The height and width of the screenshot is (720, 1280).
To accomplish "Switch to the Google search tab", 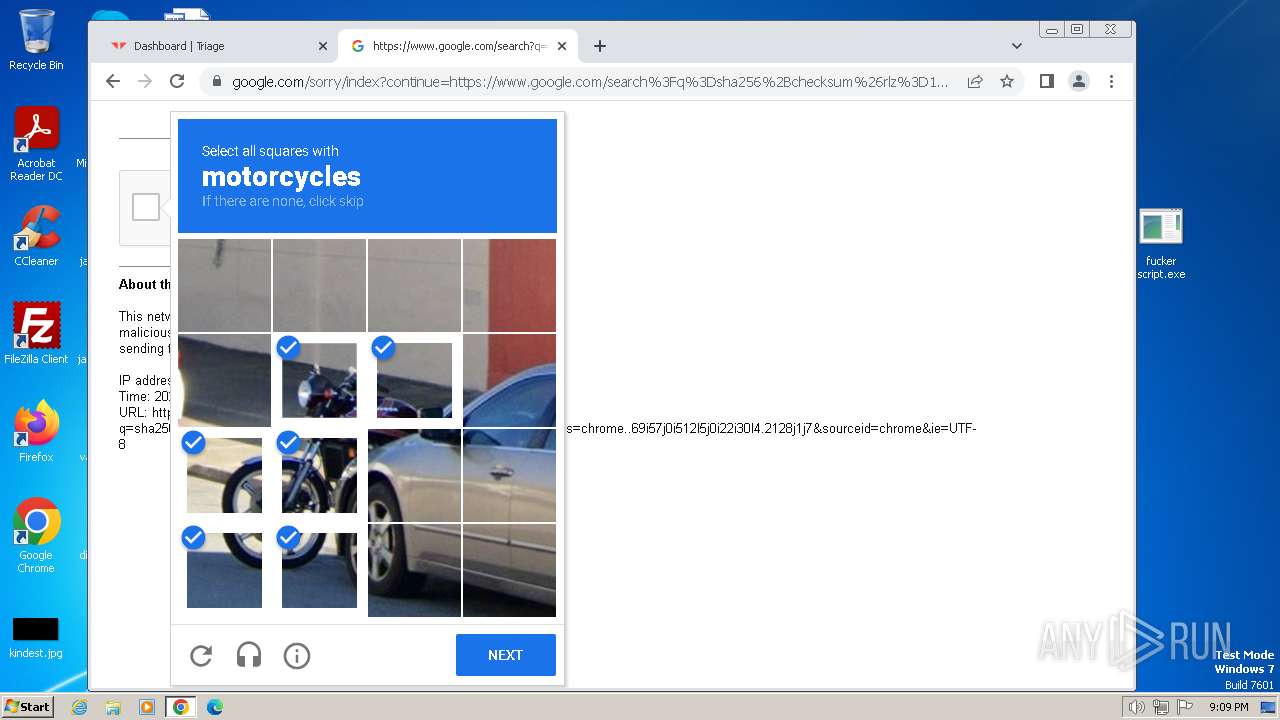I will pos(458,46).
